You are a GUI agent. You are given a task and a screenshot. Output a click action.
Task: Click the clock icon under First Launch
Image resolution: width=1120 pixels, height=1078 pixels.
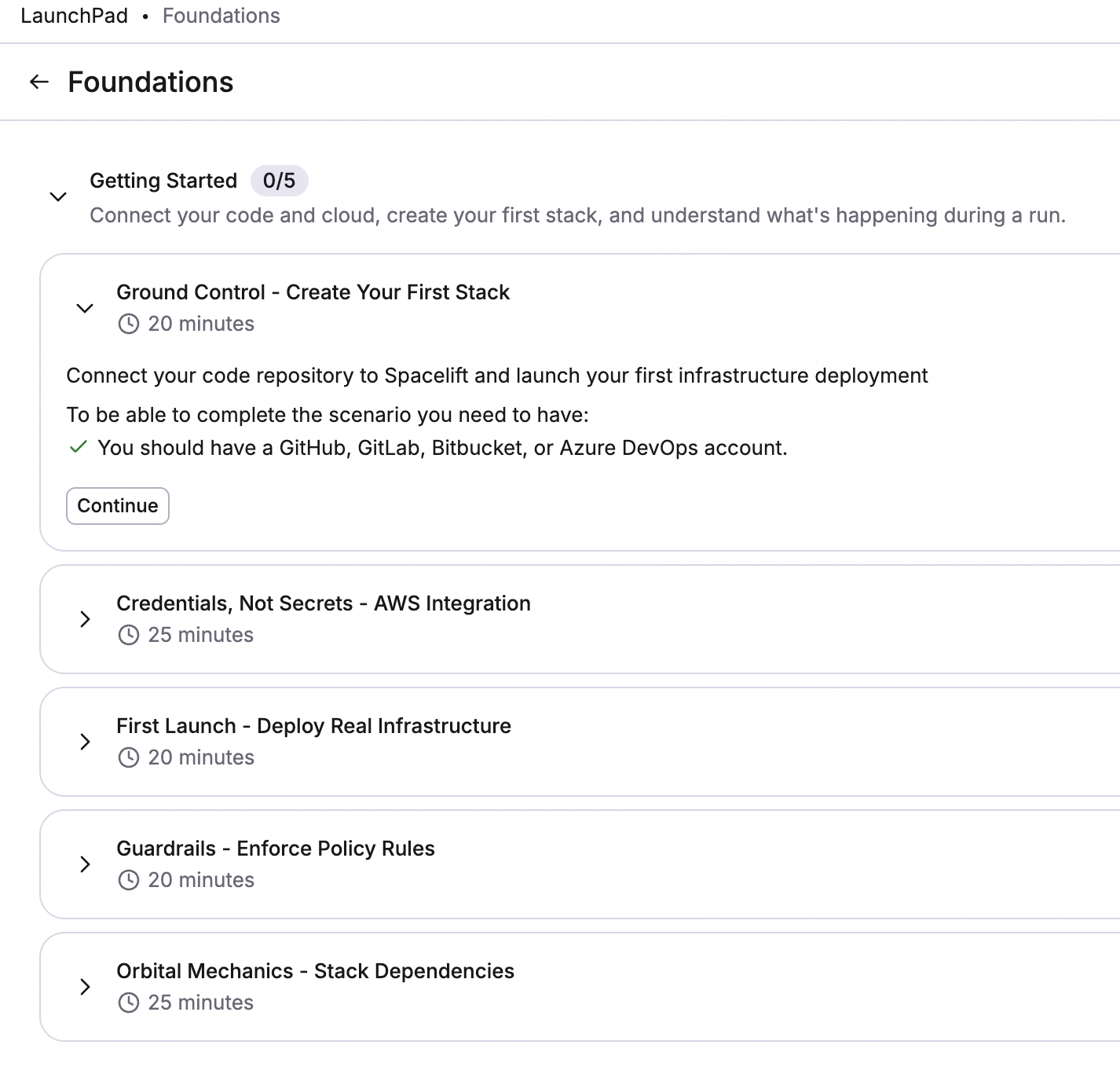pos(128,757)
